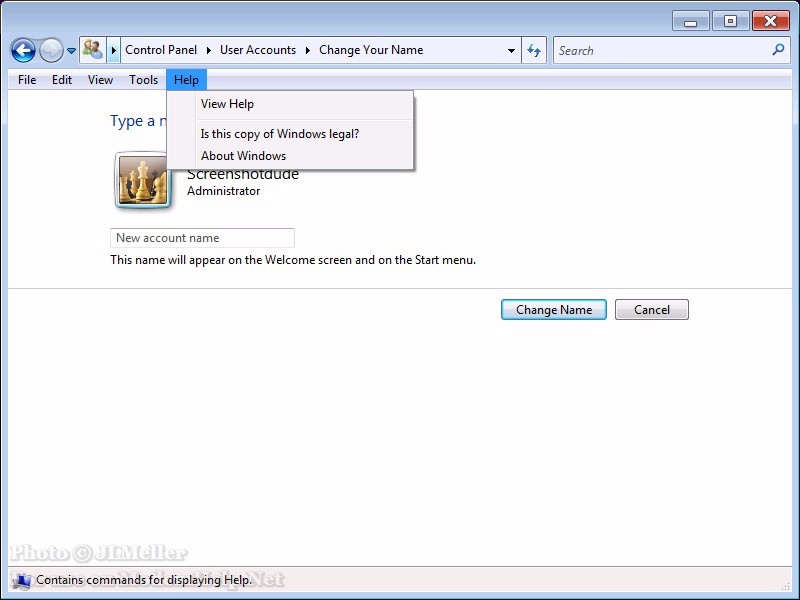800x600 pixels.
Task: Maximize the window
Action: [730, 21]
